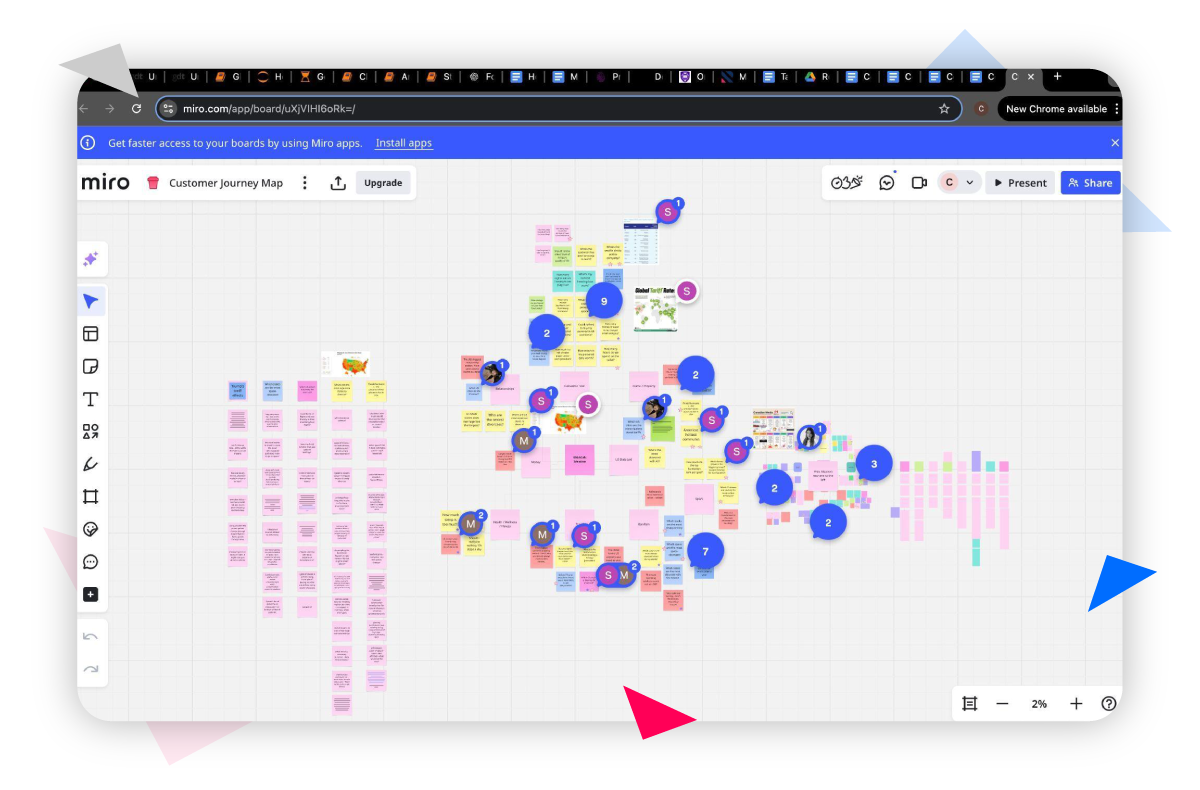This screenshot has width=1200, height=790.
Task: Start a video call with the camera icon
Action: pos(919,183)
